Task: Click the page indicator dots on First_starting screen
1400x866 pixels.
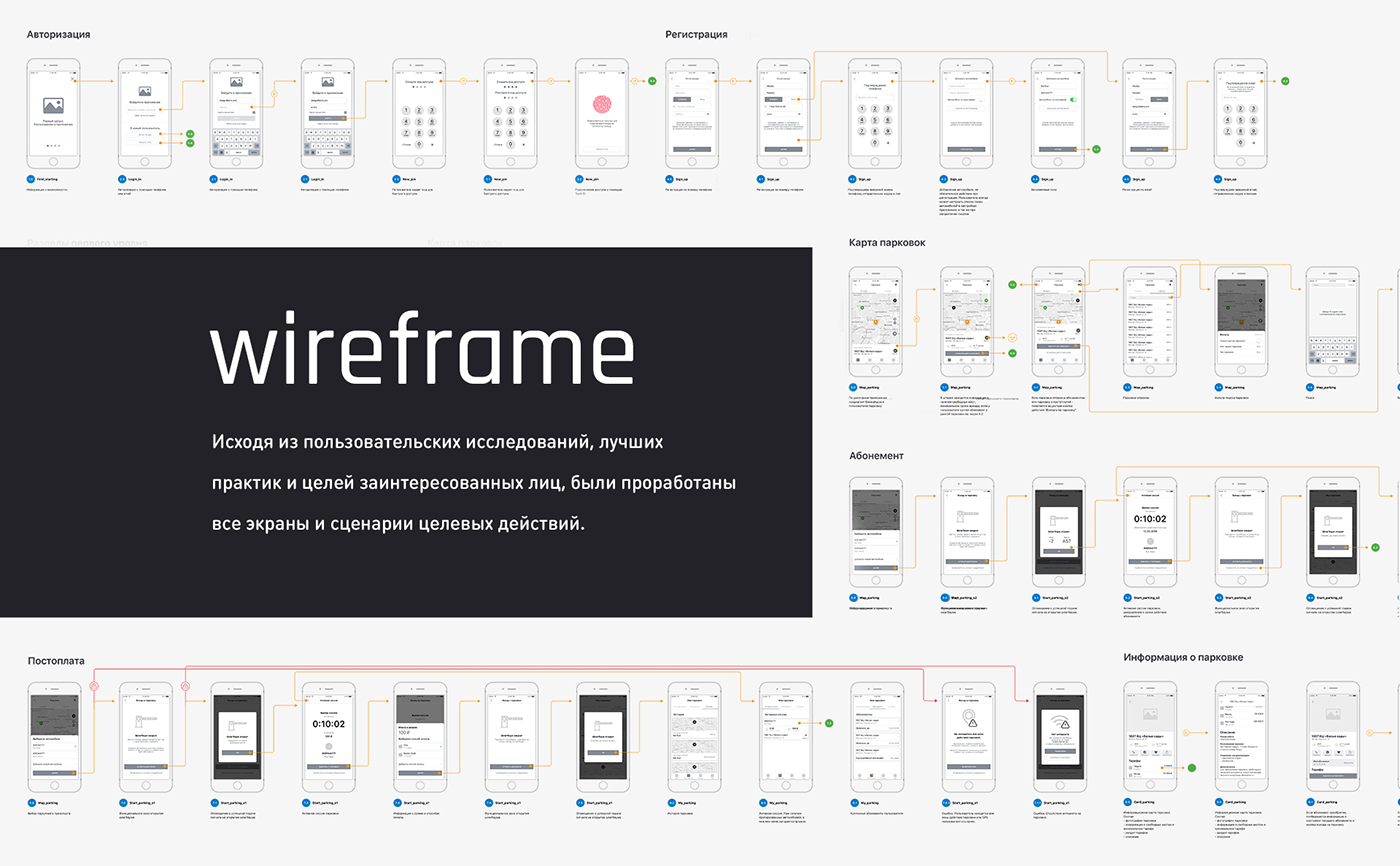Action: [52, 145]
